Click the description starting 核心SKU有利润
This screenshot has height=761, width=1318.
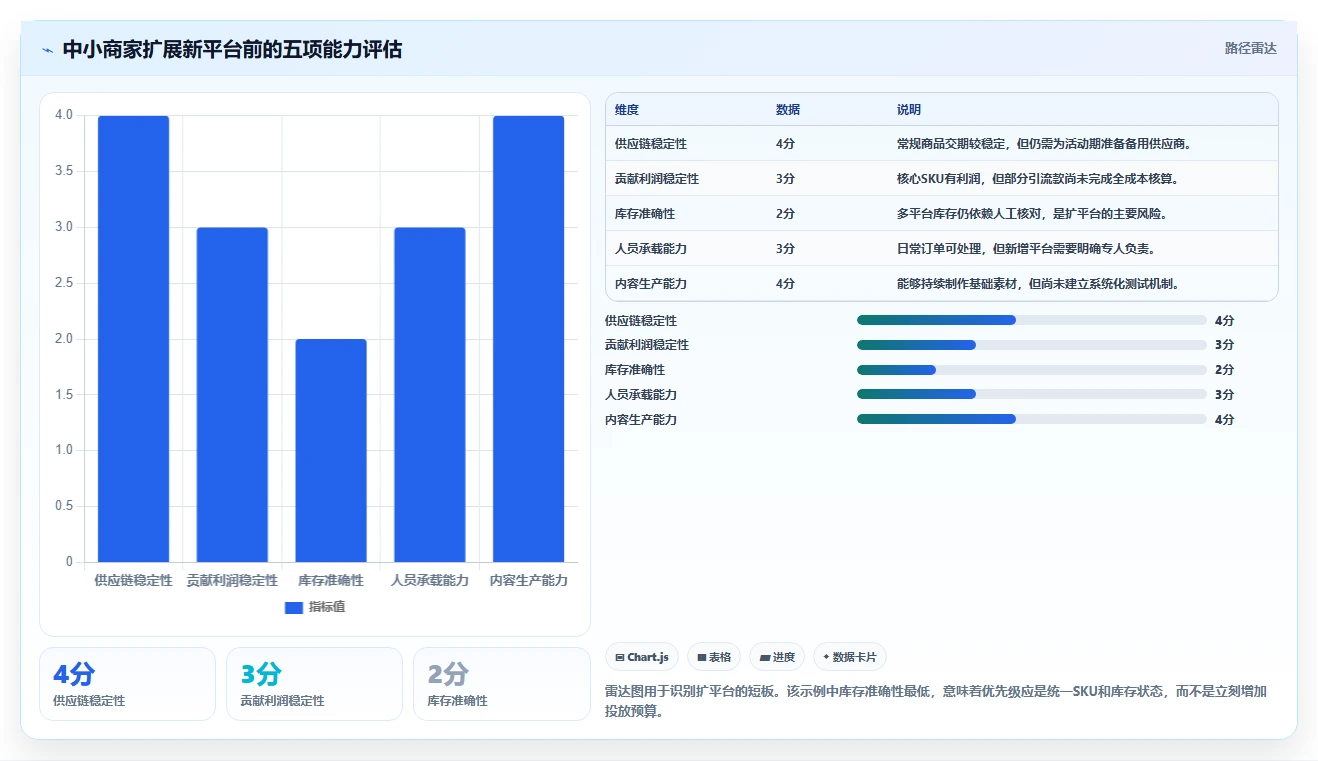coord(1038,179)
